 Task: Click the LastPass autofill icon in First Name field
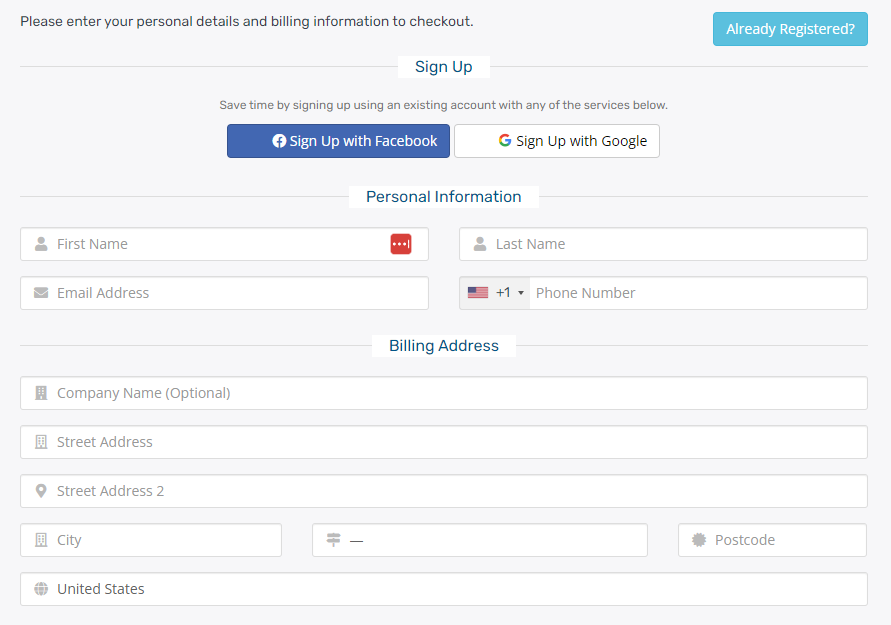pos(401,244)
